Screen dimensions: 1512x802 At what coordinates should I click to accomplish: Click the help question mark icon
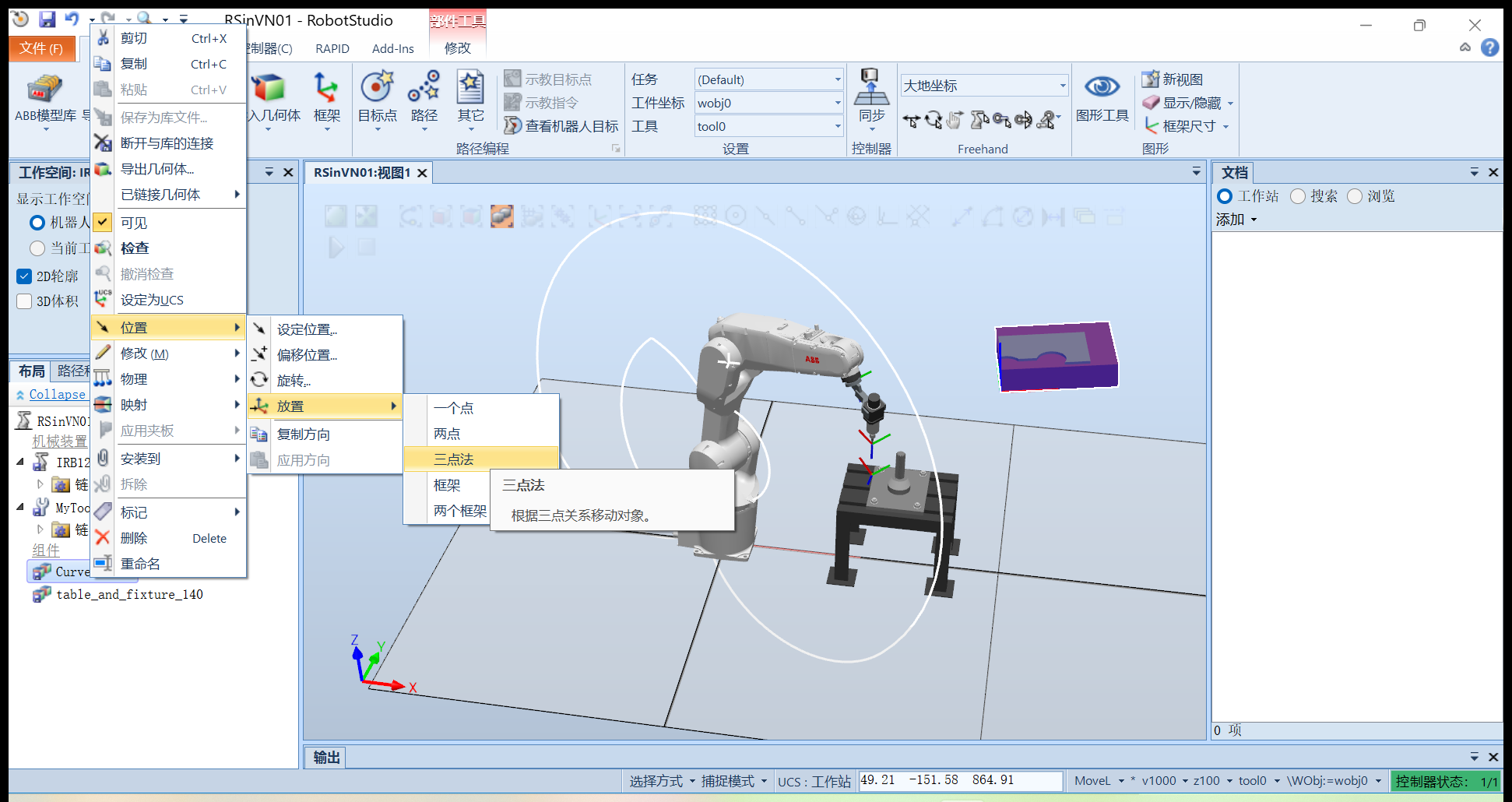click(1489, 47)
